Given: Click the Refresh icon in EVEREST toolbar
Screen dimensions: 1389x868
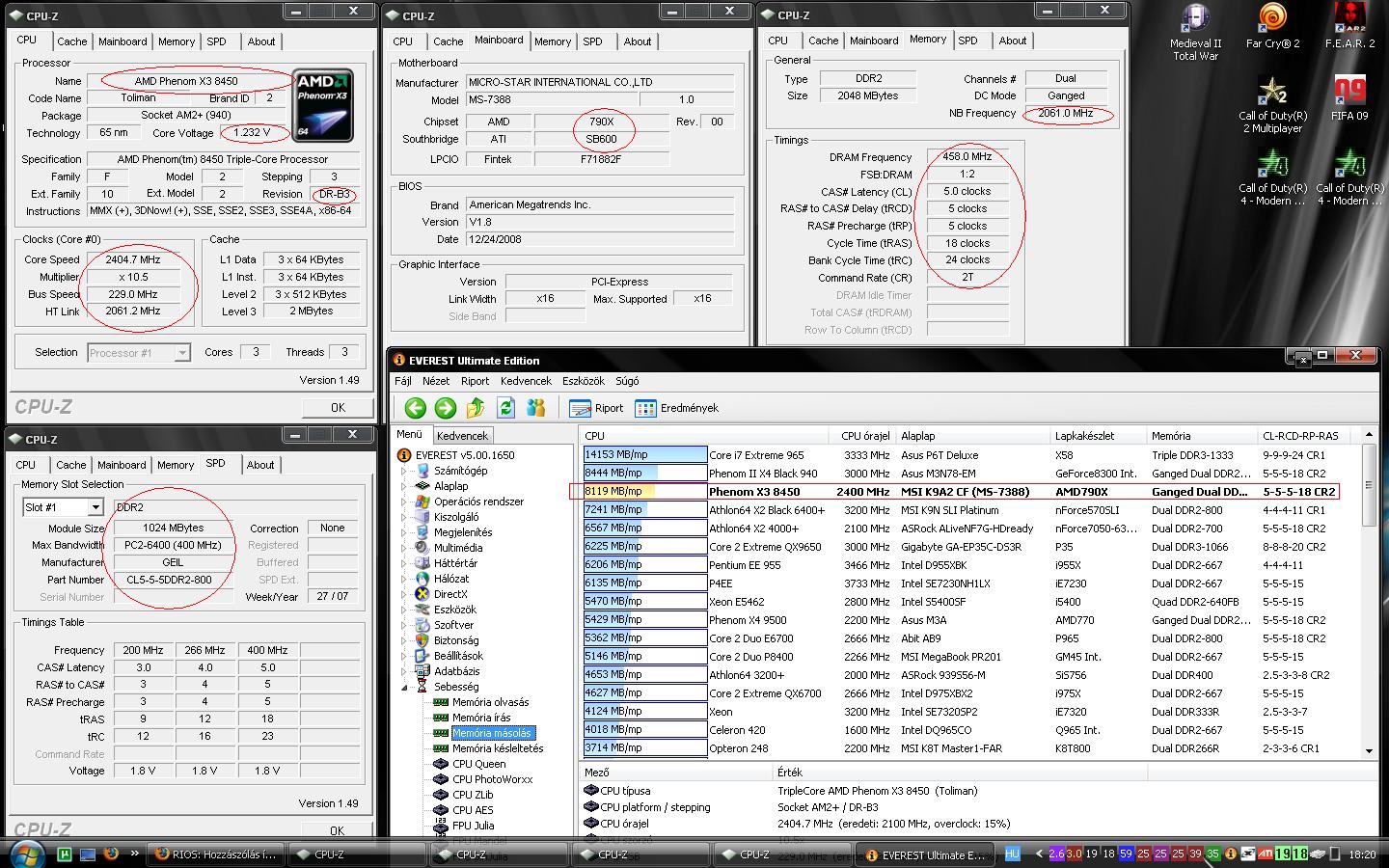Looking at the screenshot, I should (x=505, y=408).
